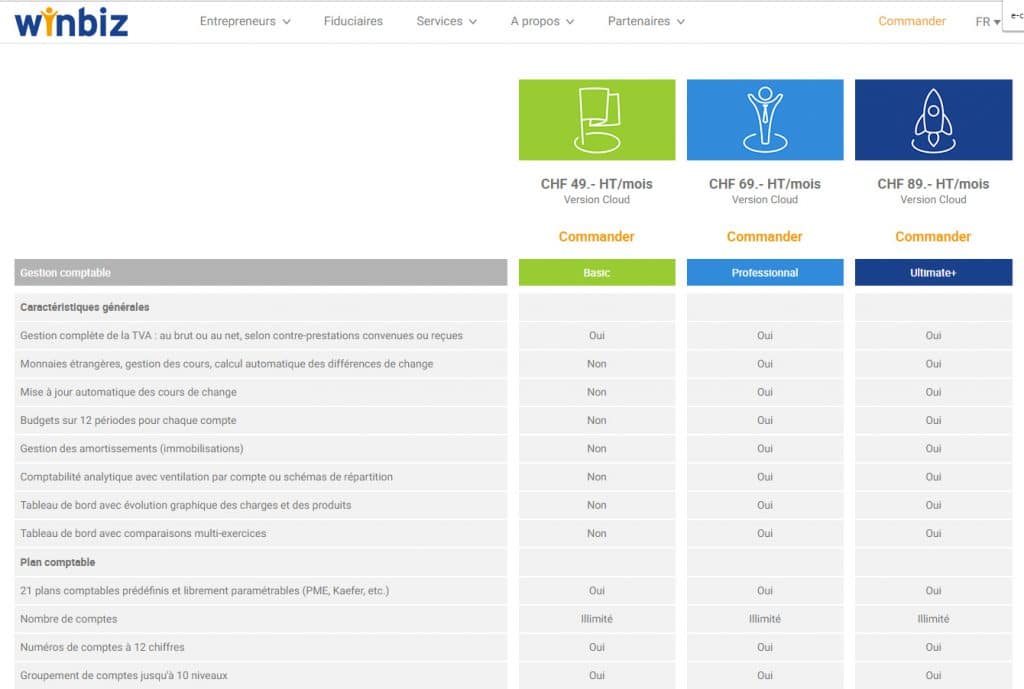Click Version Cloud under the CHF 89.- plan
This screenshot has height=689, width=1024.
coord(933,200)
